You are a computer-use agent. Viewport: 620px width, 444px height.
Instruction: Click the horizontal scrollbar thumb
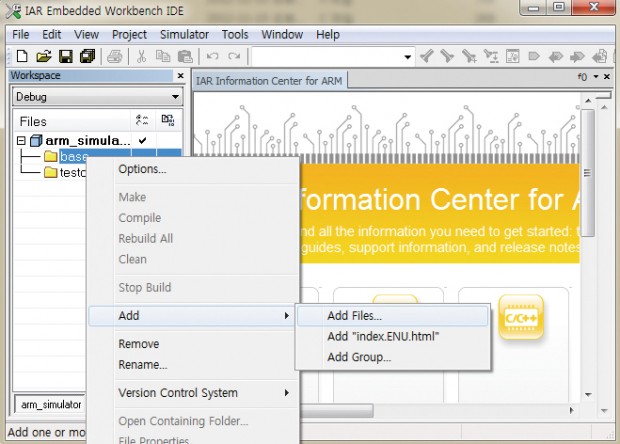click(337, 410)
